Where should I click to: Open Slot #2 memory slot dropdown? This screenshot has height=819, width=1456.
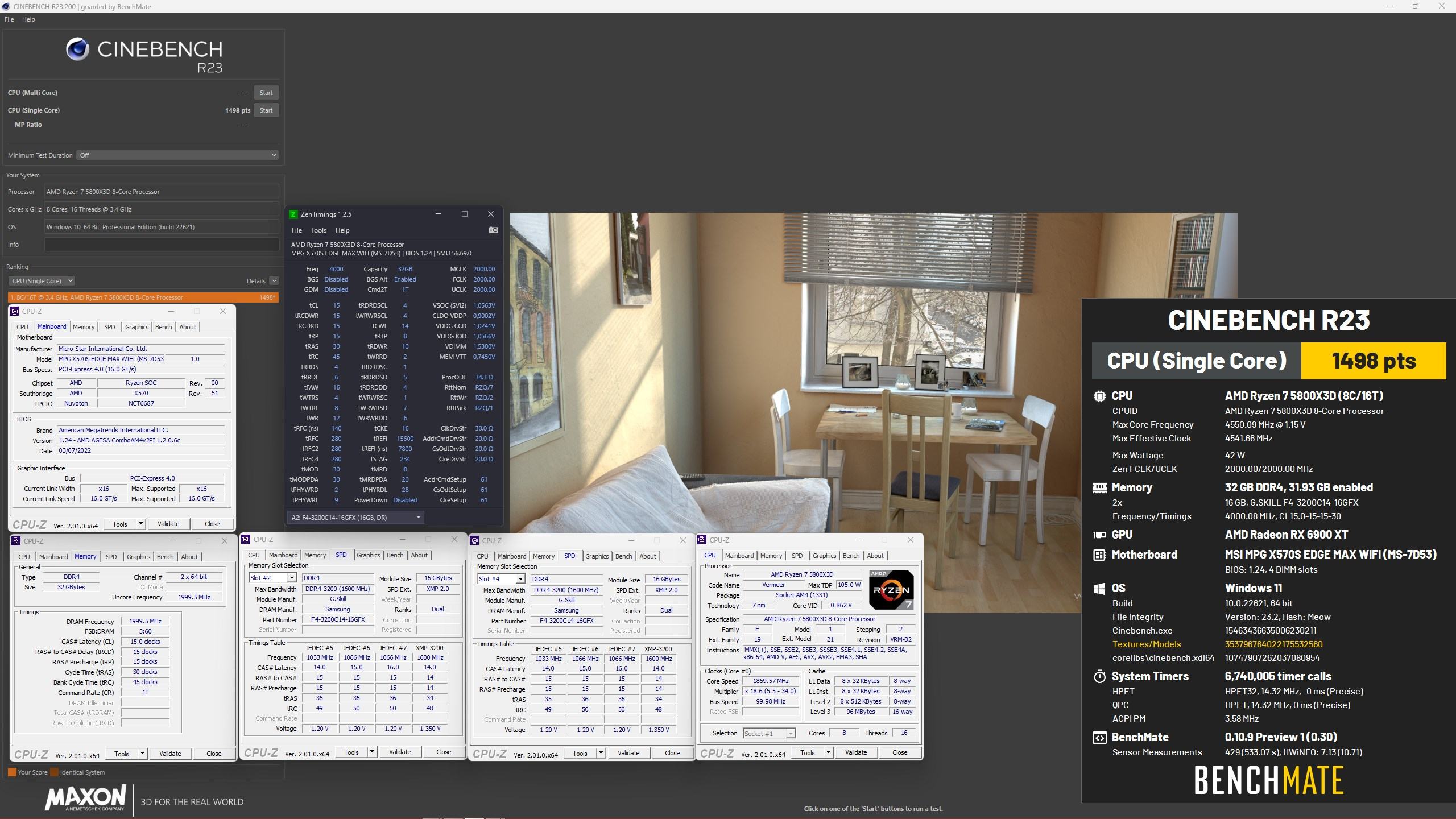tap(272, 578)
